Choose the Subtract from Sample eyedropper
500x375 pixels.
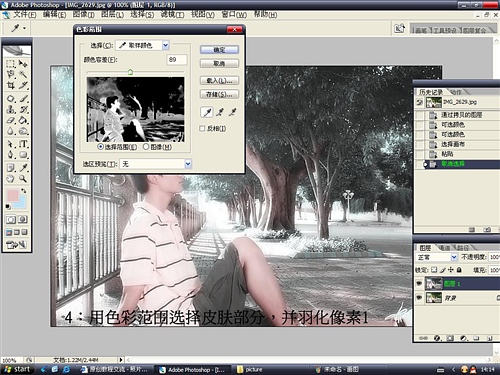[233, 112]
